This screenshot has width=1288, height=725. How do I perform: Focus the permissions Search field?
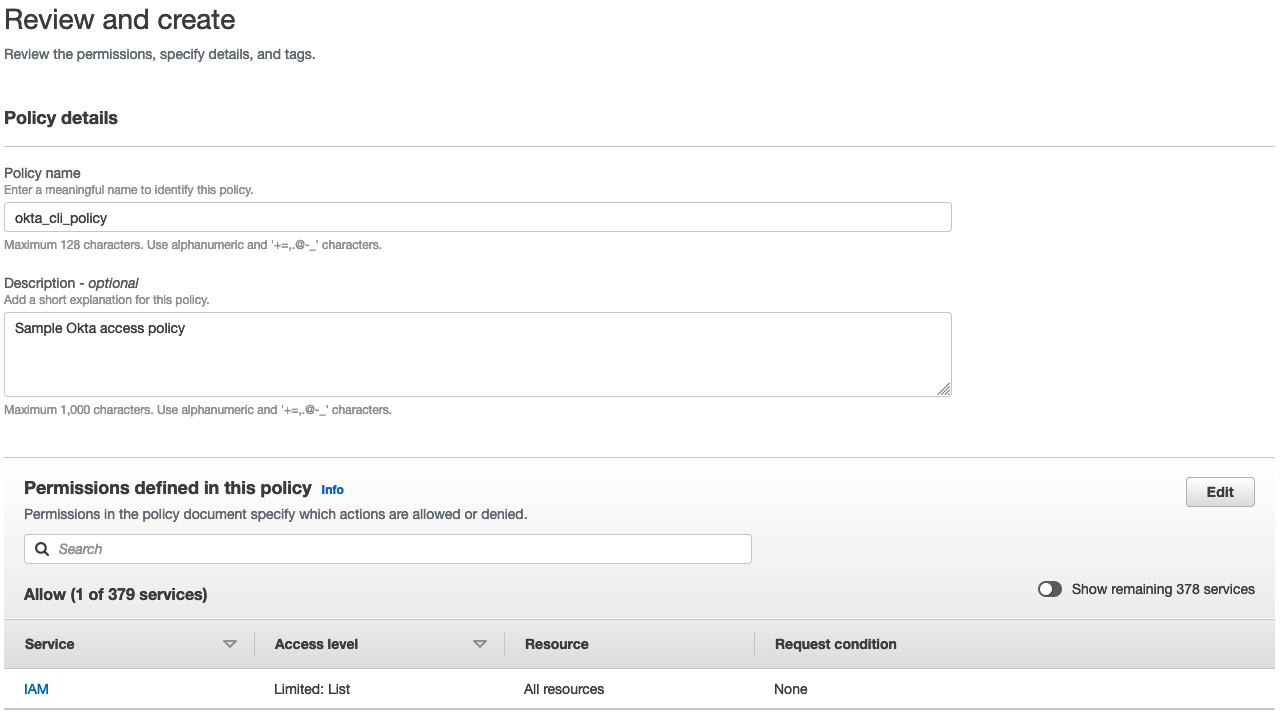click(x=400, y=549)
